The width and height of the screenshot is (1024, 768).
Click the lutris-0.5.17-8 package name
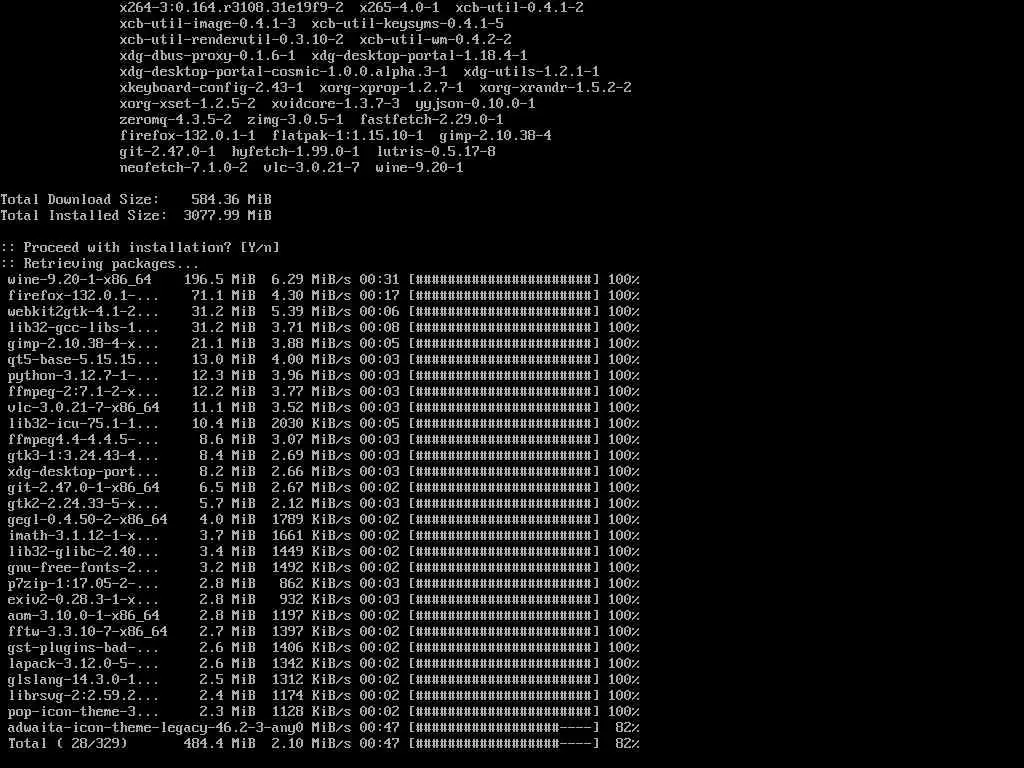(x=436, y=152)
